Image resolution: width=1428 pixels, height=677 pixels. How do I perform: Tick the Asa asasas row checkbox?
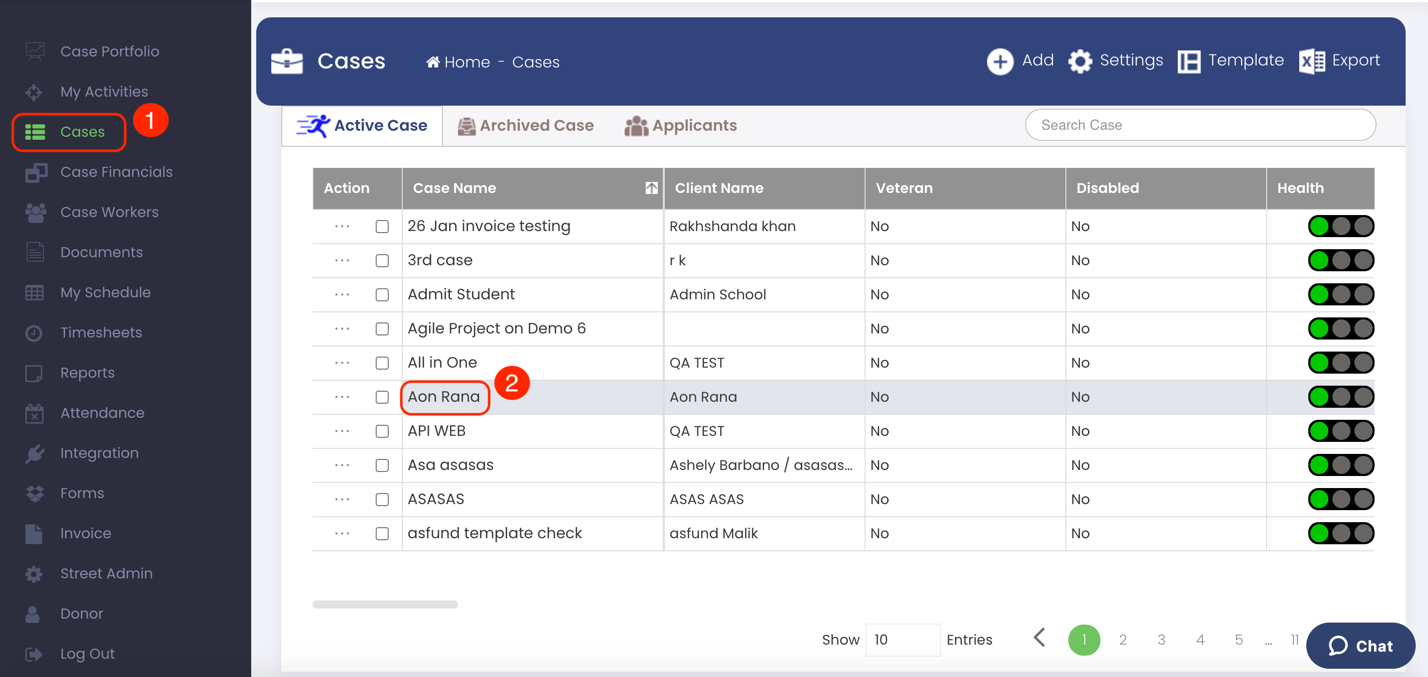pos(382,465)
